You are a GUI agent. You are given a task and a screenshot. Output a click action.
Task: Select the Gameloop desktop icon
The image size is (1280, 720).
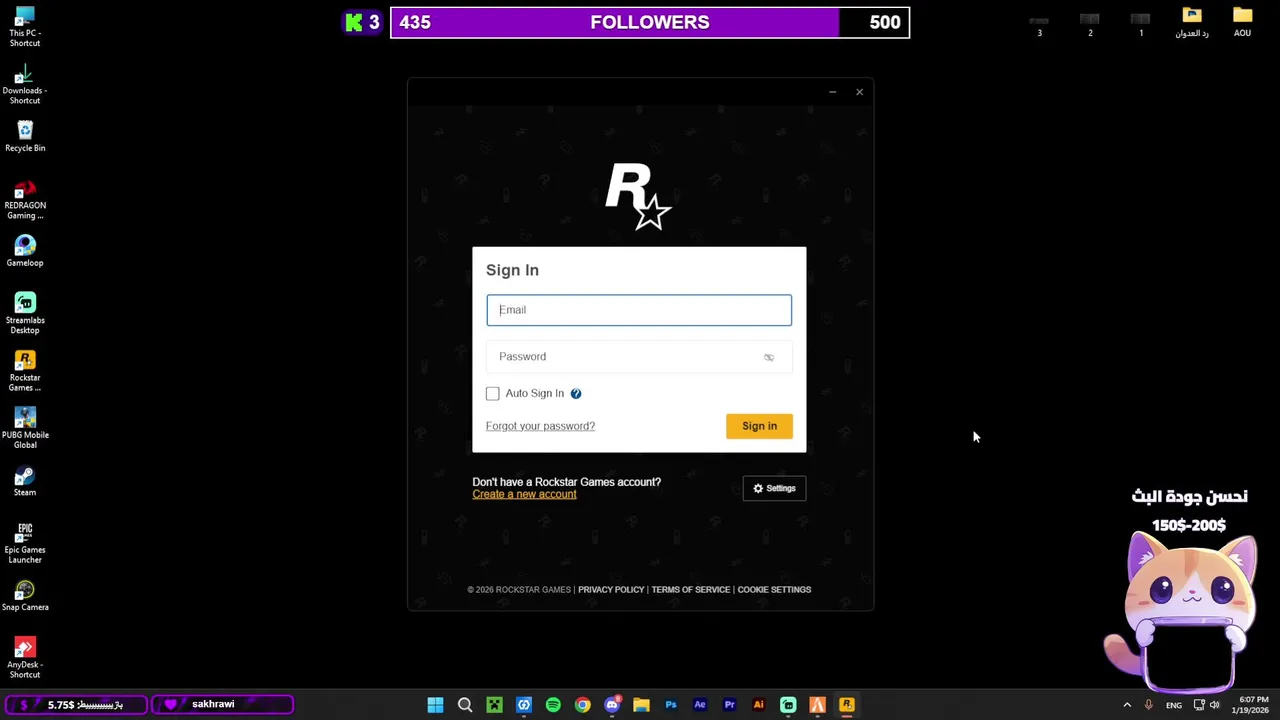[25, 252]
